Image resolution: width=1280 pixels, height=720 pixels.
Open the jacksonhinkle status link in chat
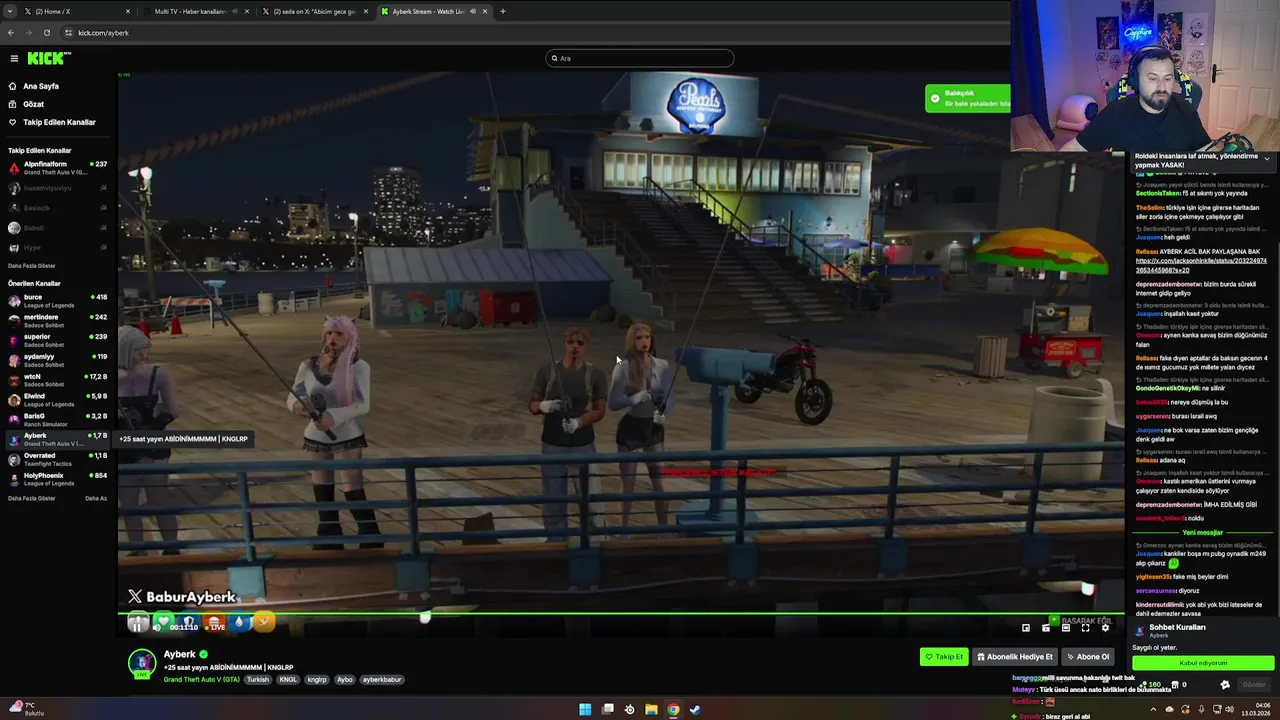click(x=1201, y=265)
